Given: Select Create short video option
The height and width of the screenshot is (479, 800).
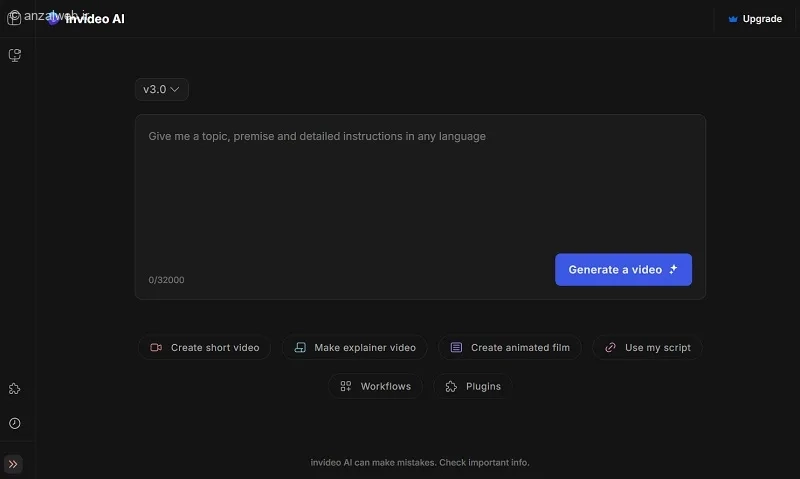Looking at the screenshot, I should click(204, 347).
